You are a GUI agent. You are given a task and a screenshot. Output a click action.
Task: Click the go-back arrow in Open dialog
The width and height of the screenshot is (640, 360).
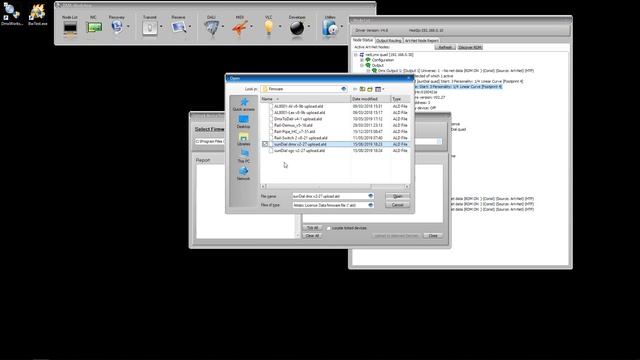pos(355,89)
